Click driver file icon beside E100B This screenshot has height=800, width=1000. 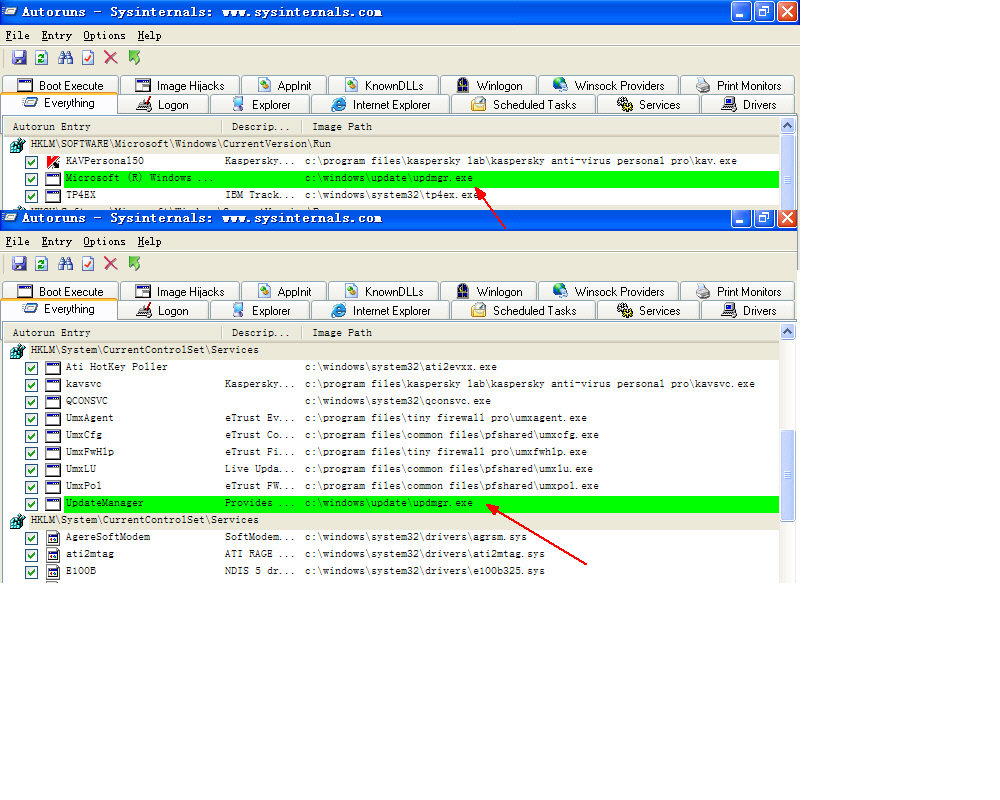click(x=53, y=572)
